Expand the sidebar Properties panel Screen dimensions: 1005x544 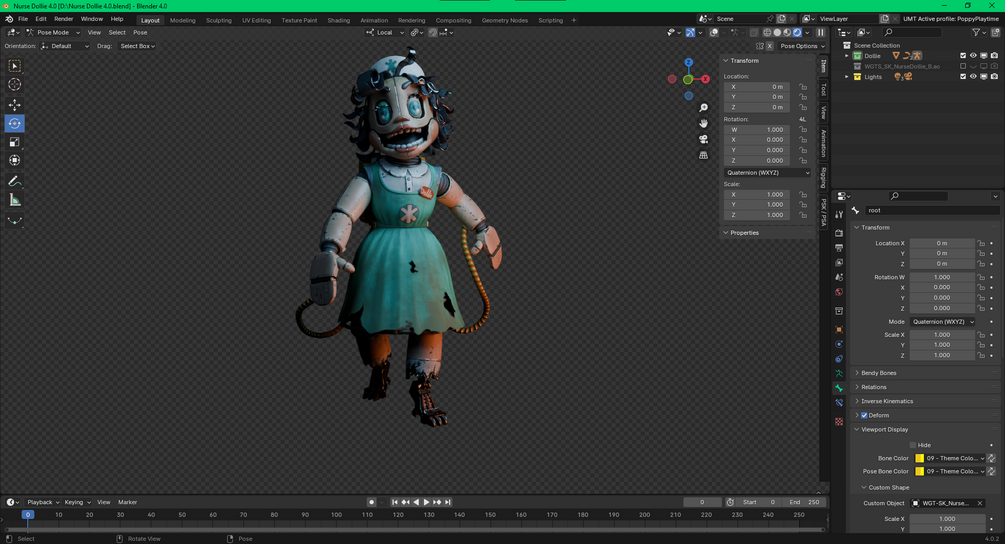[744, 233]
